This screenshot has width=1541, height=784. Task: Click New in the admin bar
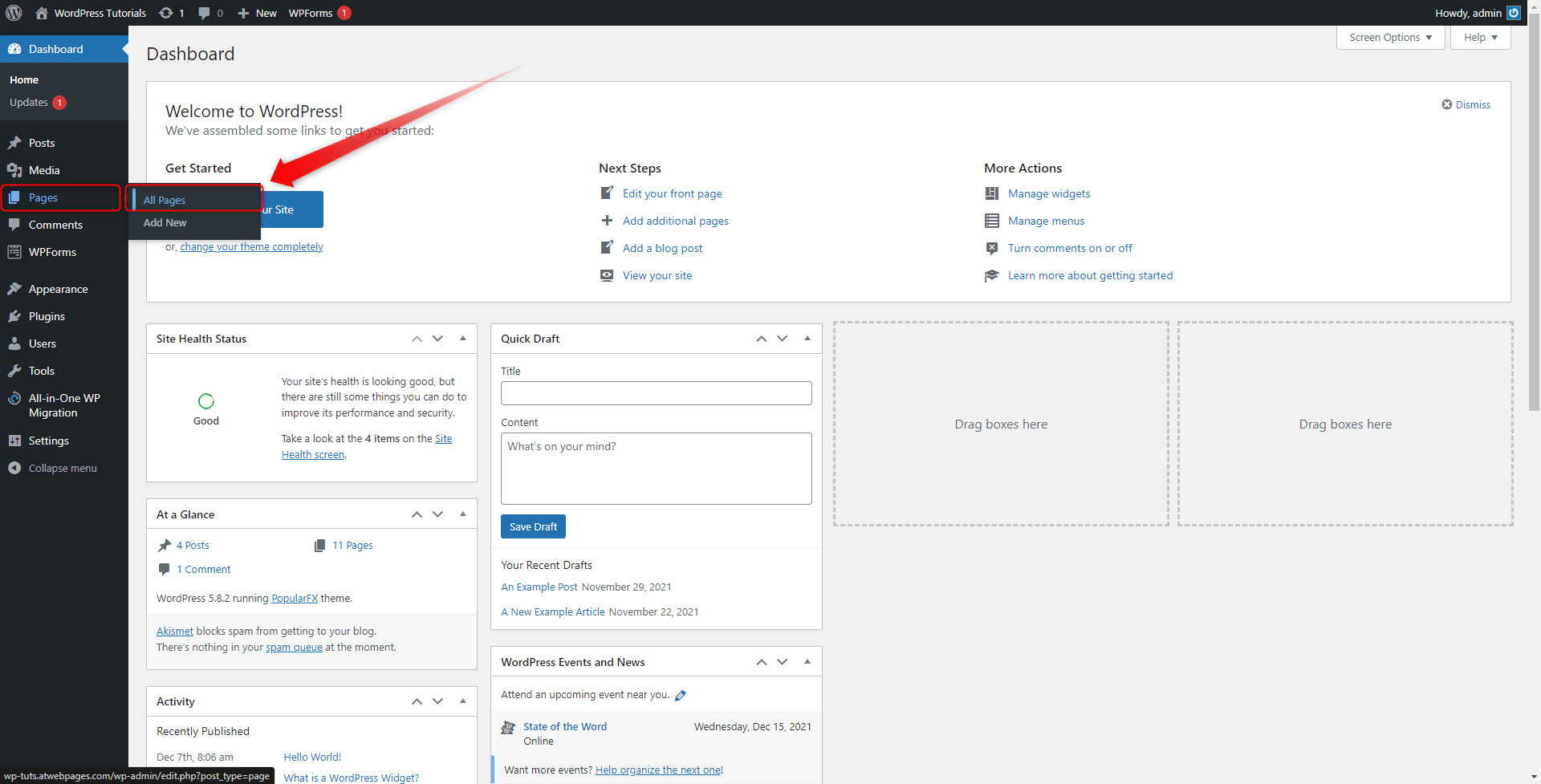coord(258,13)
